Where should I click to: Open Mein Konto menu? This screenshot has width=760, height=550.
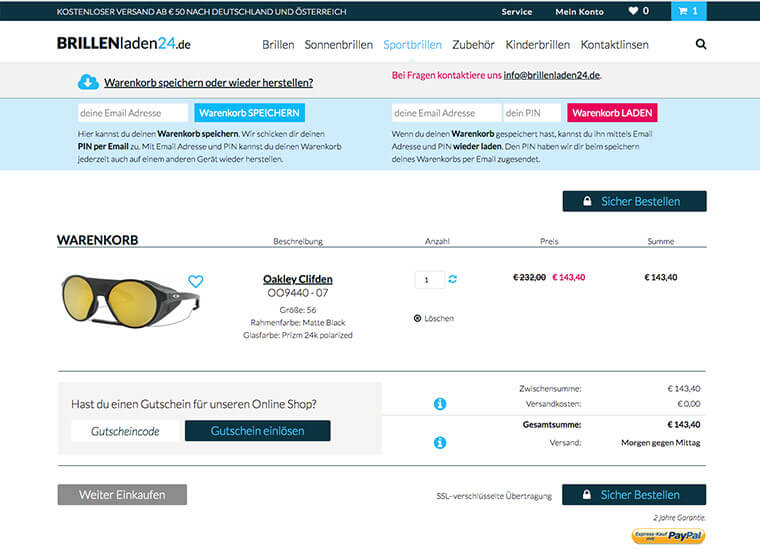coord(579,12)
